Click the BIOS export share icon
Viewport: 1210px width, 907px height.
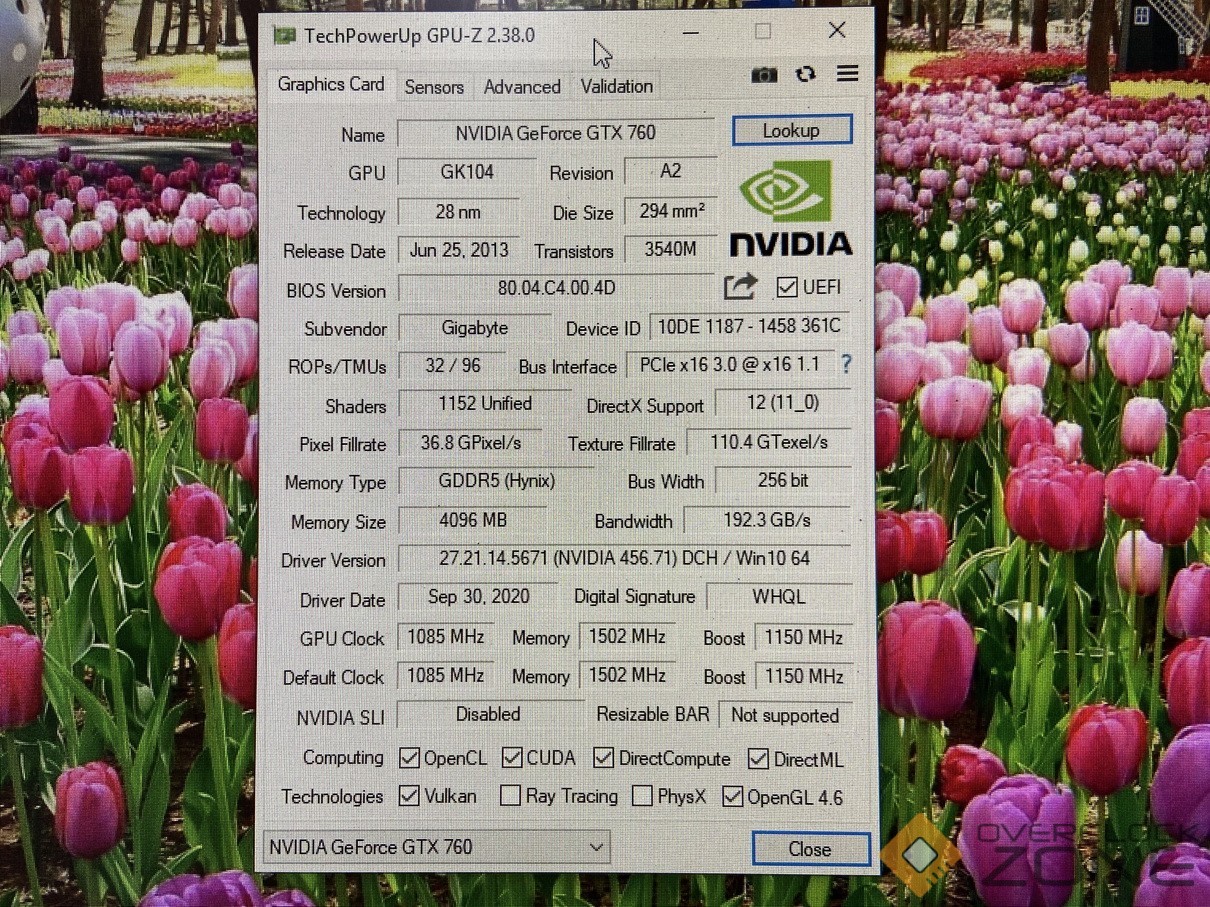point(740,287)
